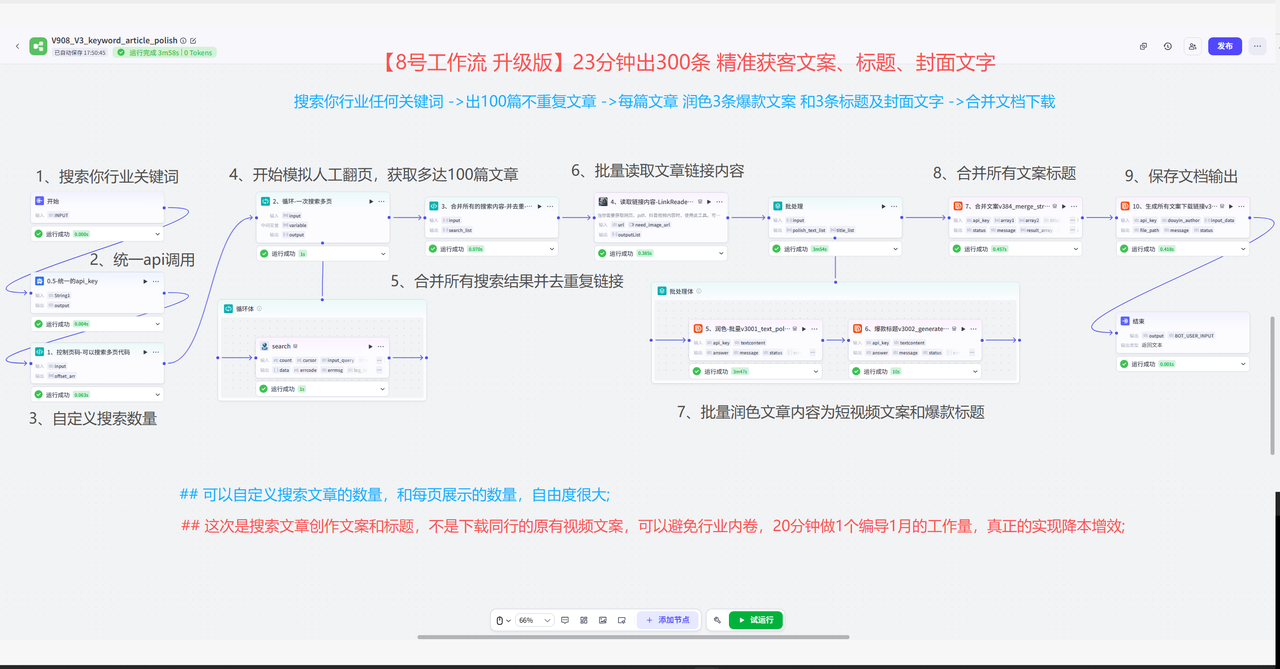Expand 0.5-统一的api_key run result
This screenshot has width=1280, height=669.
pyautogui.click(x=157, y=324)
